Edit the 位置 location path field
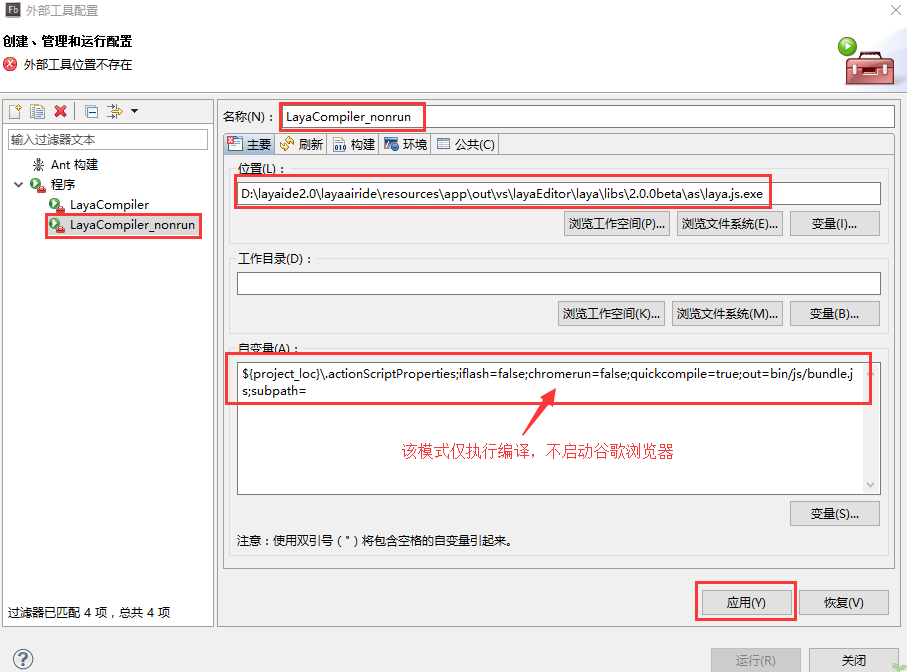The height and width of the screenshot is (672, 907). [x=558, y=194]
